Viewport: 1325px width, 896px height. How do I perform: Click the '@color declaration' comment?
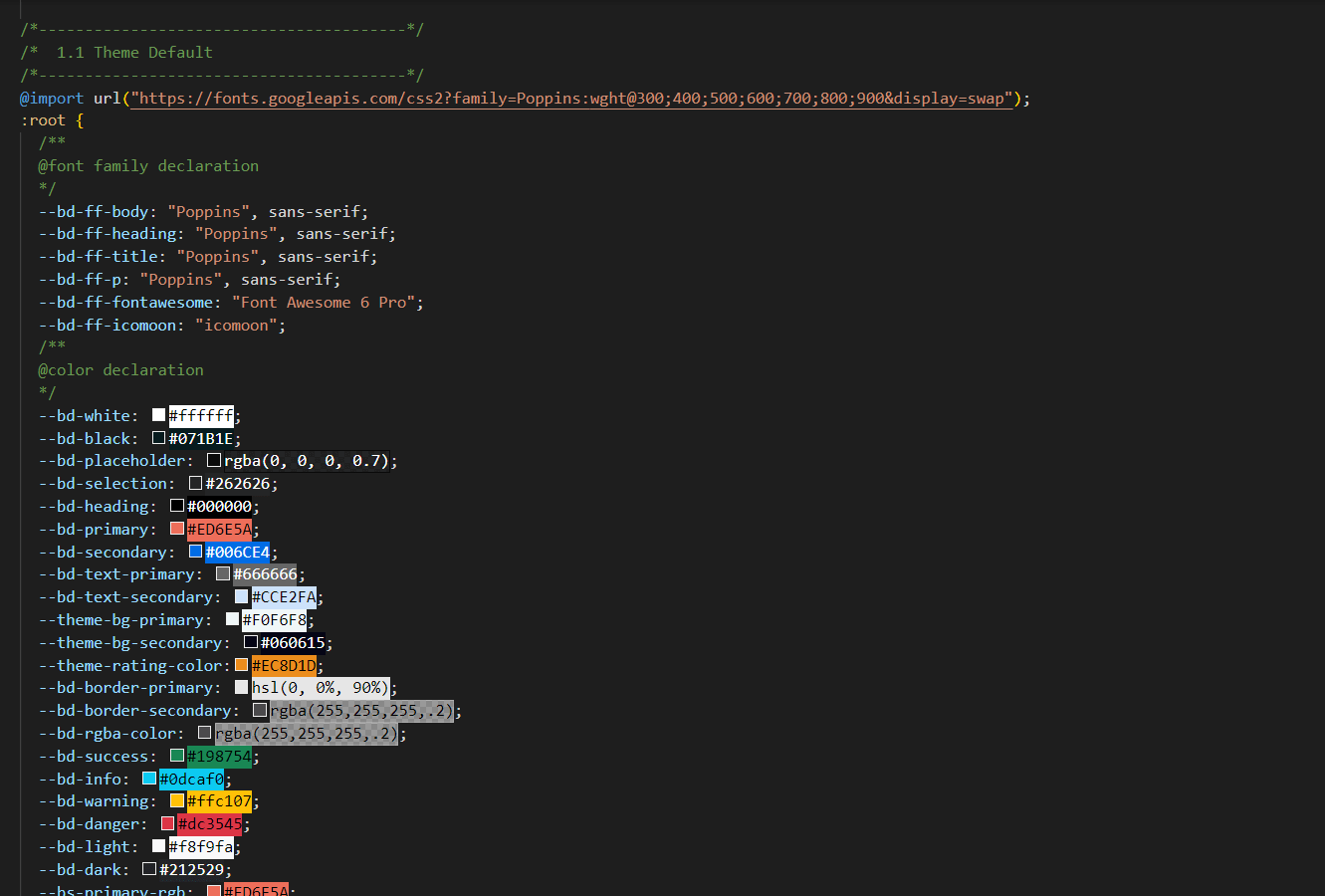point(120,369)
